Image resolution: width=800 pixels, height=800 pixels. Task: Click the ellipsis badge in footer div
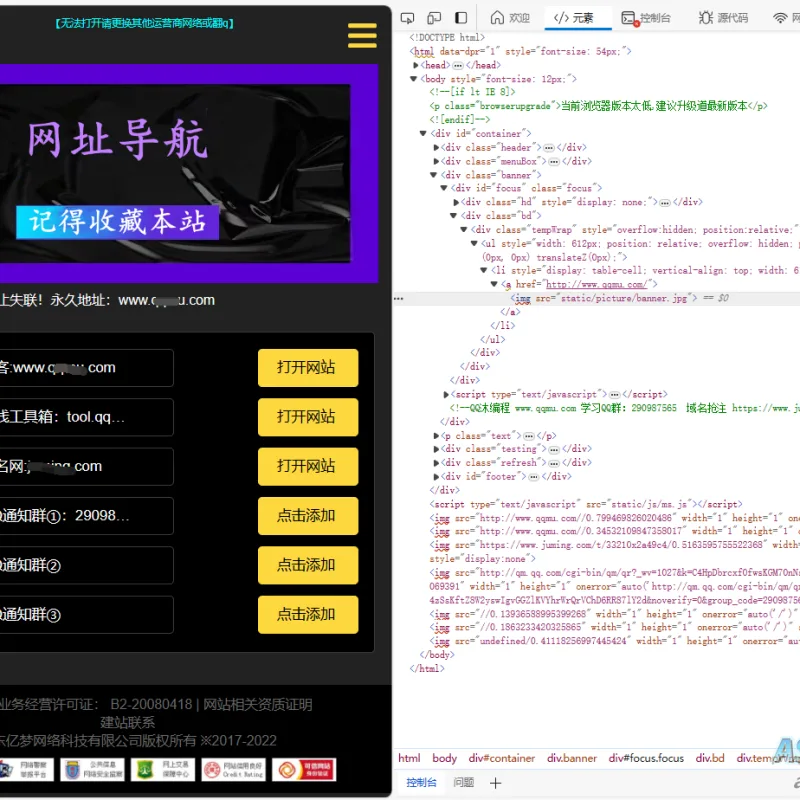pyautogui.click(x=533, y=477)
